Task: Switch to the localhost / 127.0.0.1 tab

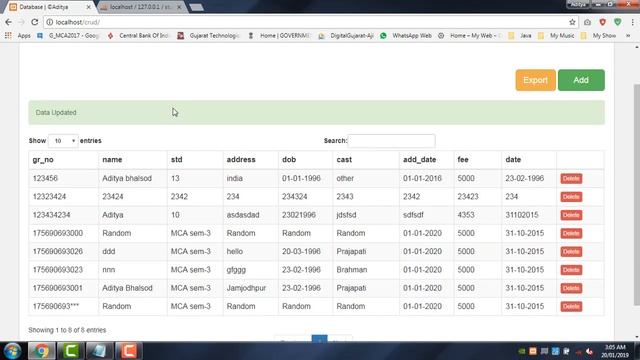Action: pos(141,7)
